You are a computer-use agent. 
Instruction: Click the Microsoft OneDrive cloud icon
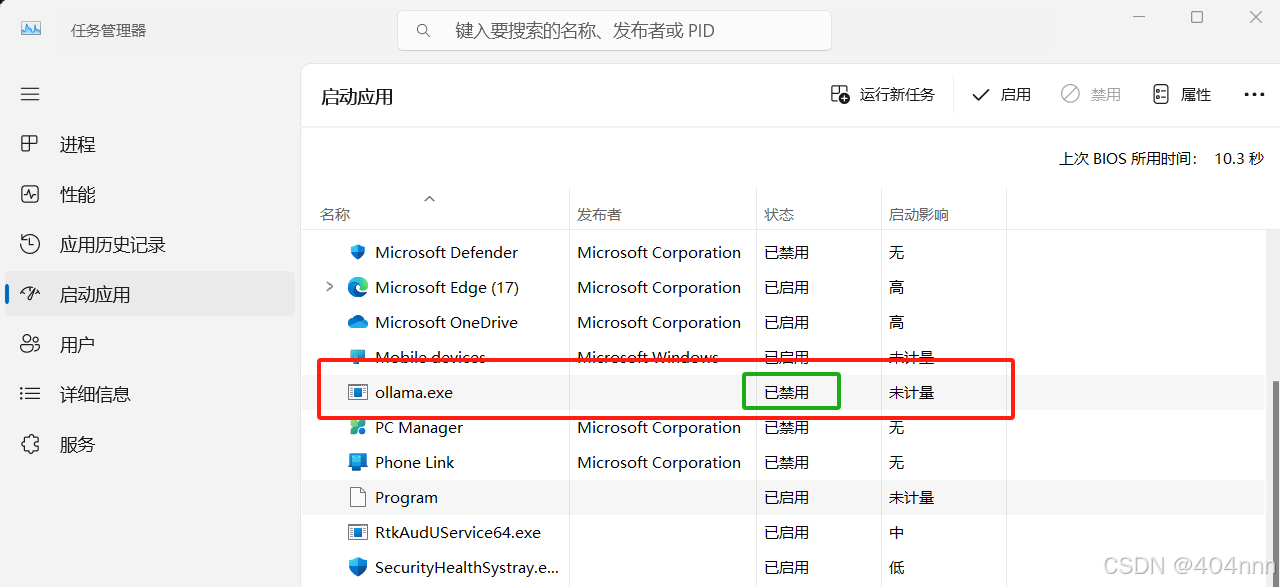tap(357, 322)
